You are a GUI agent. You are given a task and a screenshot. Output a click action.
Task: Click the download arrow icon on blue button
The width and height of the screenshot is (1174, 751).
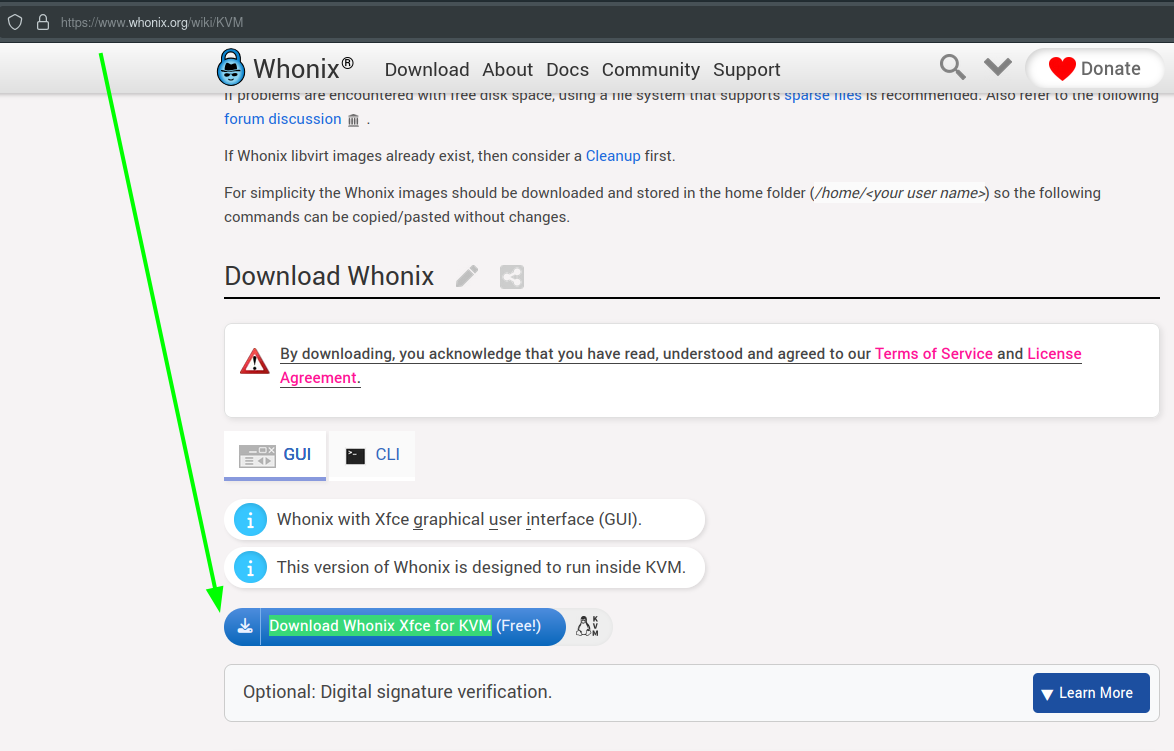(245, 627)
